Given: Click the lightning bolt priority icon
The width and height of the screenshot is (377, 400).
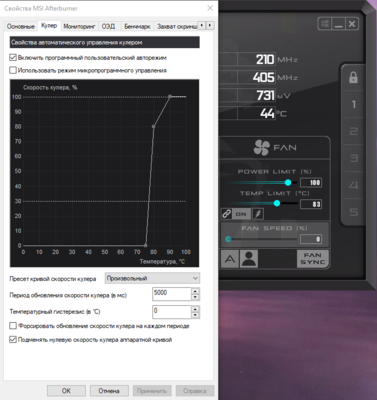Looking at the screenshot, I should coord(258,214).
